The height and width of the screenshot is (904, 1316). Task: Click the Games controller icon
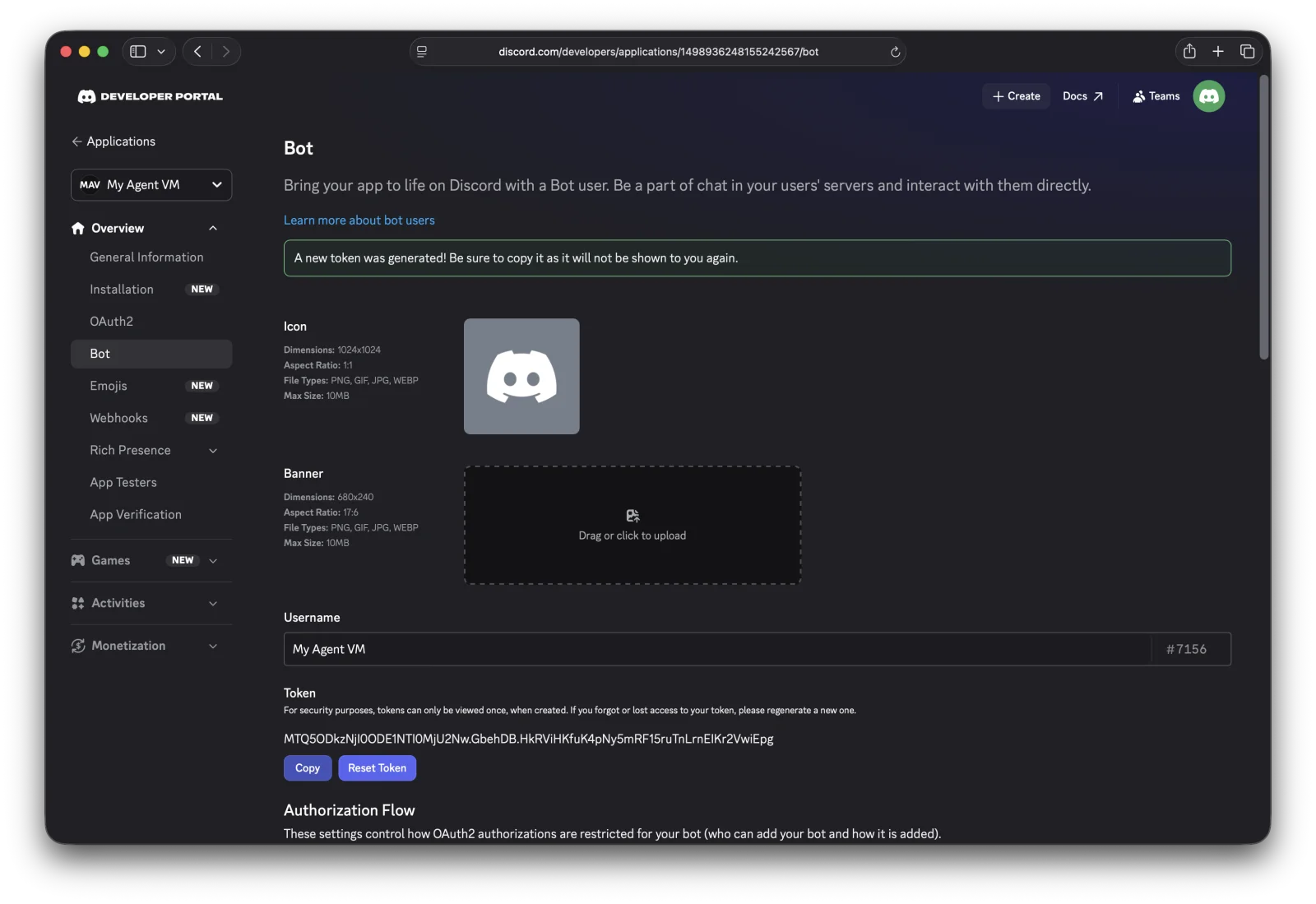(x=78, y=560)
